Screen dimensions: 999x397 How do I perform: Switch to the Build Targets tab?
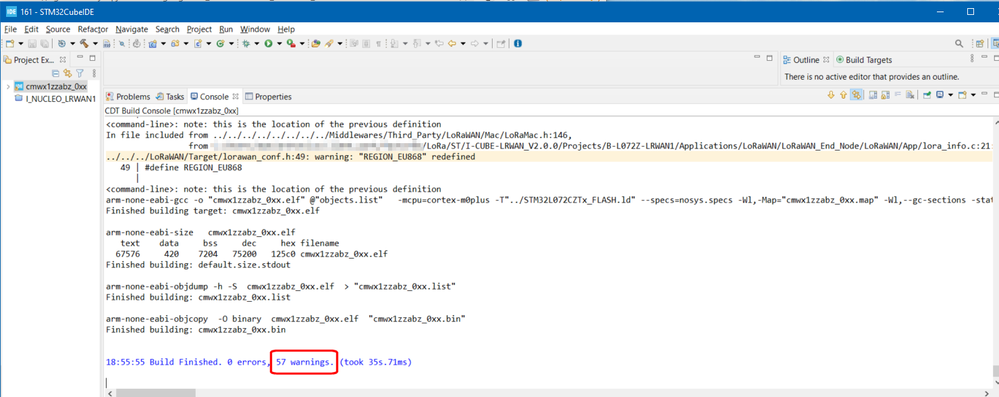pos(863,60)
